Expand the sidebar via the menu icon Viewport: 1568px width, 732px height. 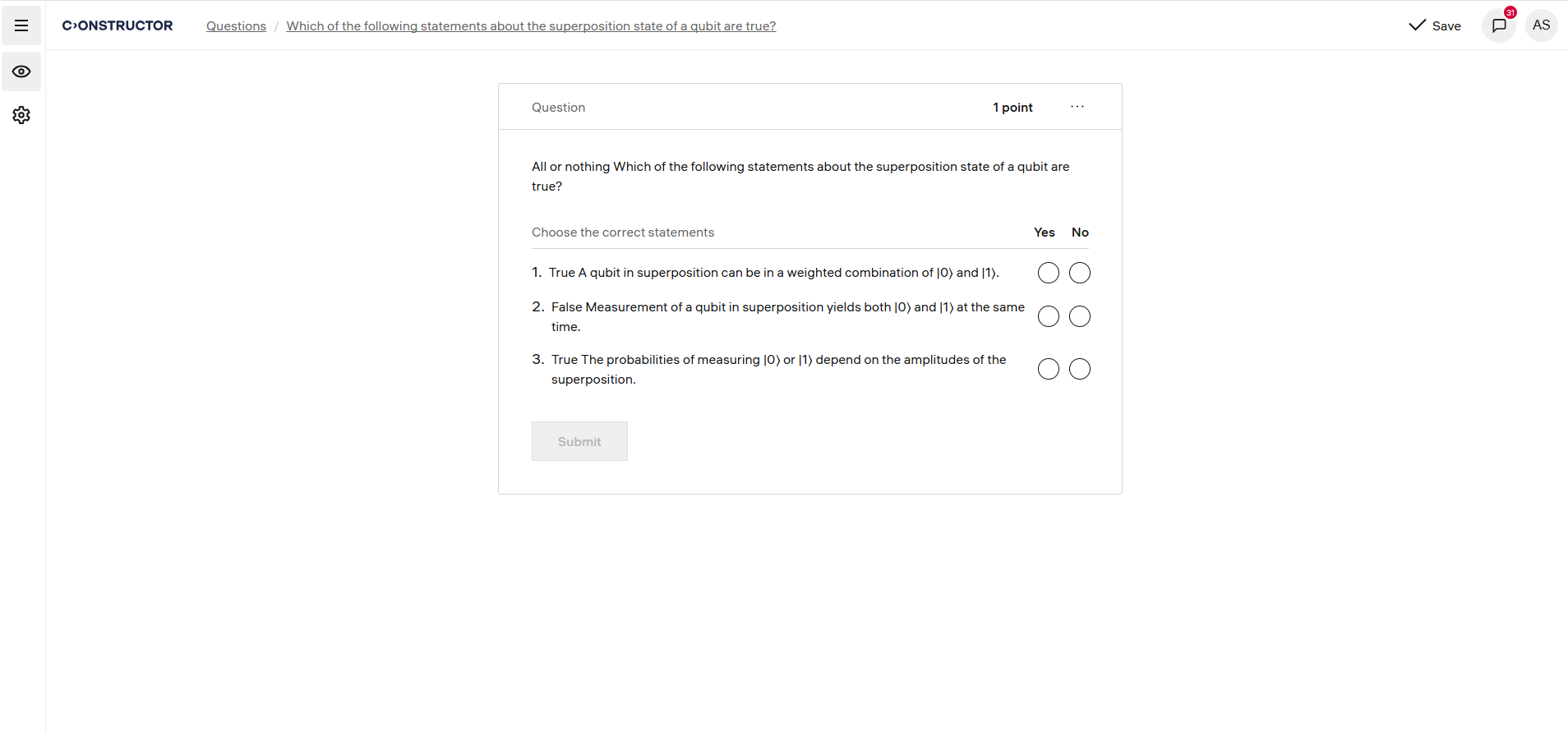pyautogui.click(x=21, y=25)
